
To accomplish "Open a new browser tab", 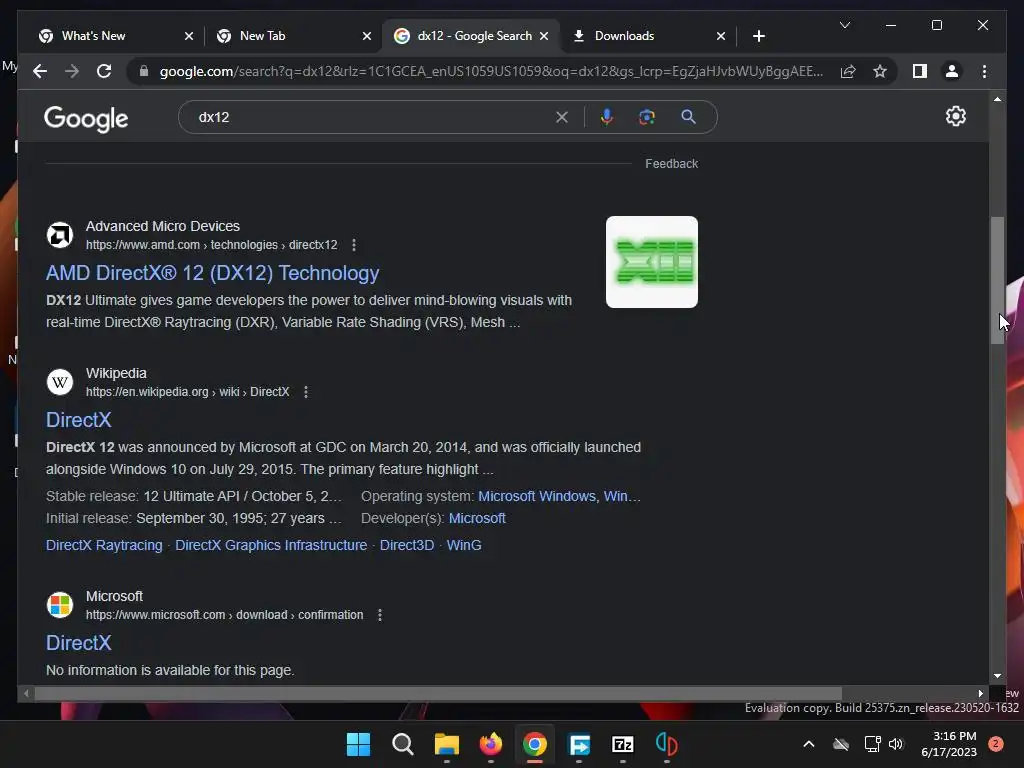I will (x=758, y=36).
